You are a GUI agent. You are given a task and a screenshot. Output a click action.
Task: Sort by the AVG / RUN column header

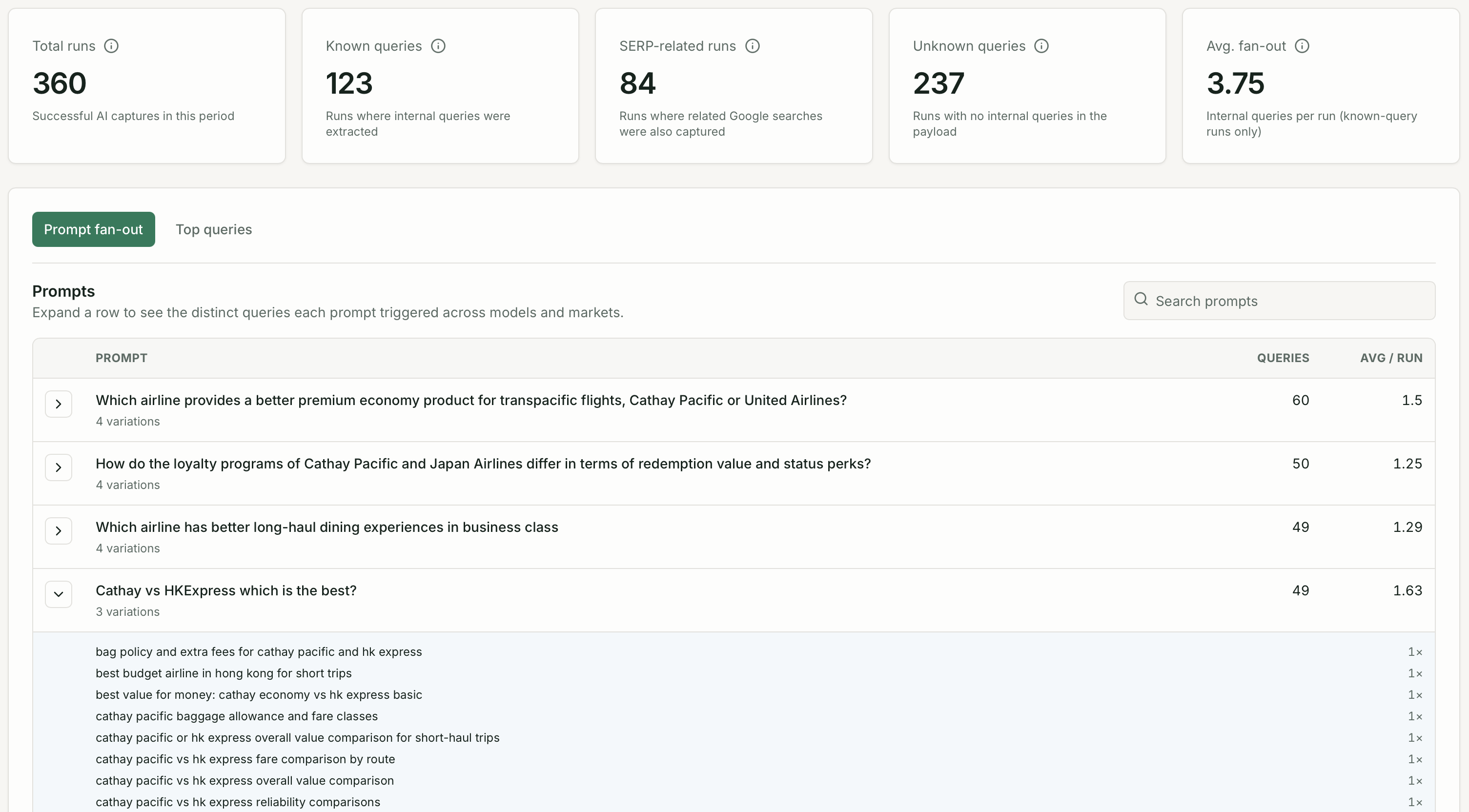1391,358
